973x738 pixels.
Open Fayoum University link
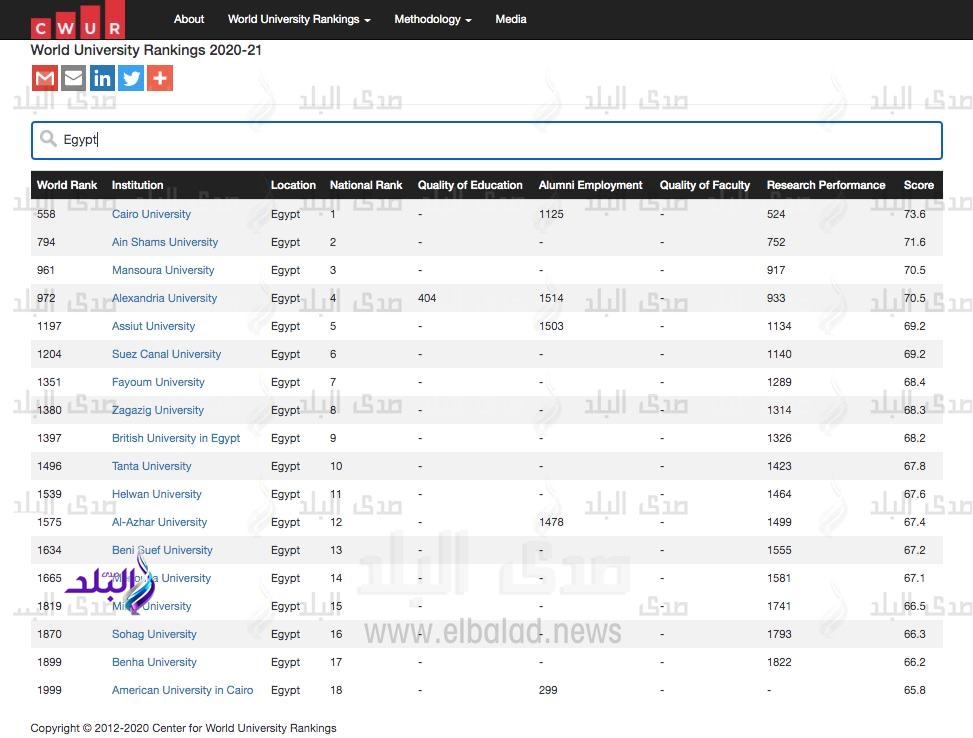pyautogui.click(x=158, y=382)
